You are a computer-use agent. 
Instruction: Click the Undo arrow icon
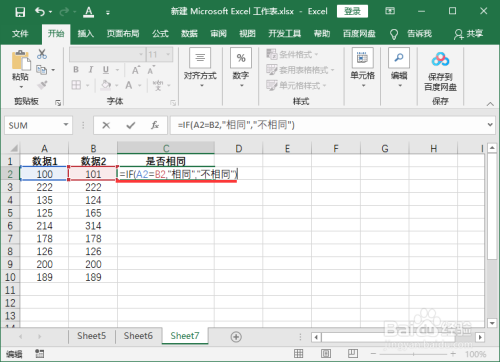point(39,12)
